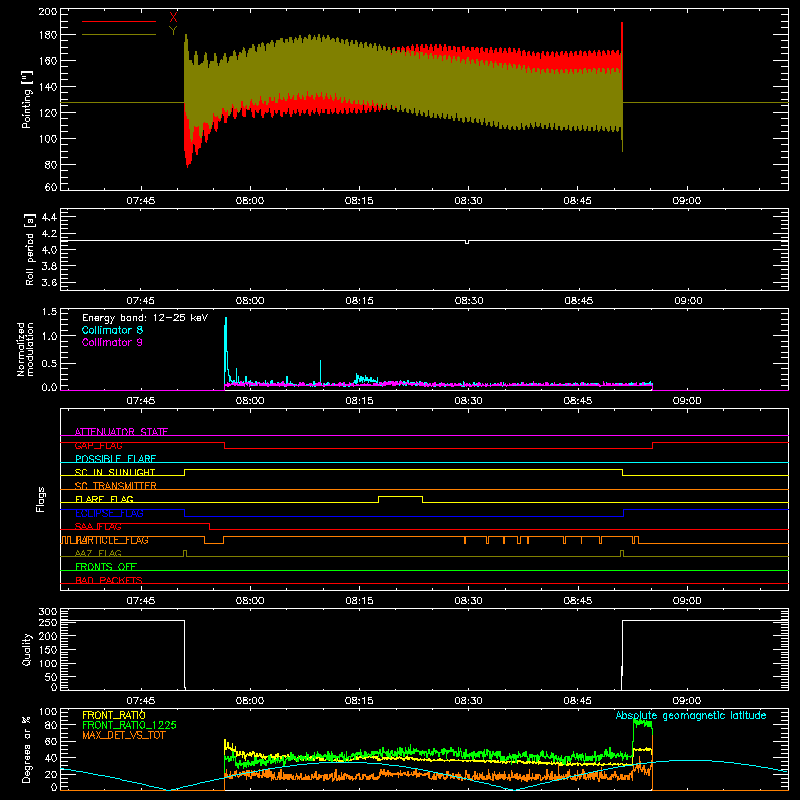
Task: Click the '1.5' tick on modulation axis
Action: (x=49, y=312)
